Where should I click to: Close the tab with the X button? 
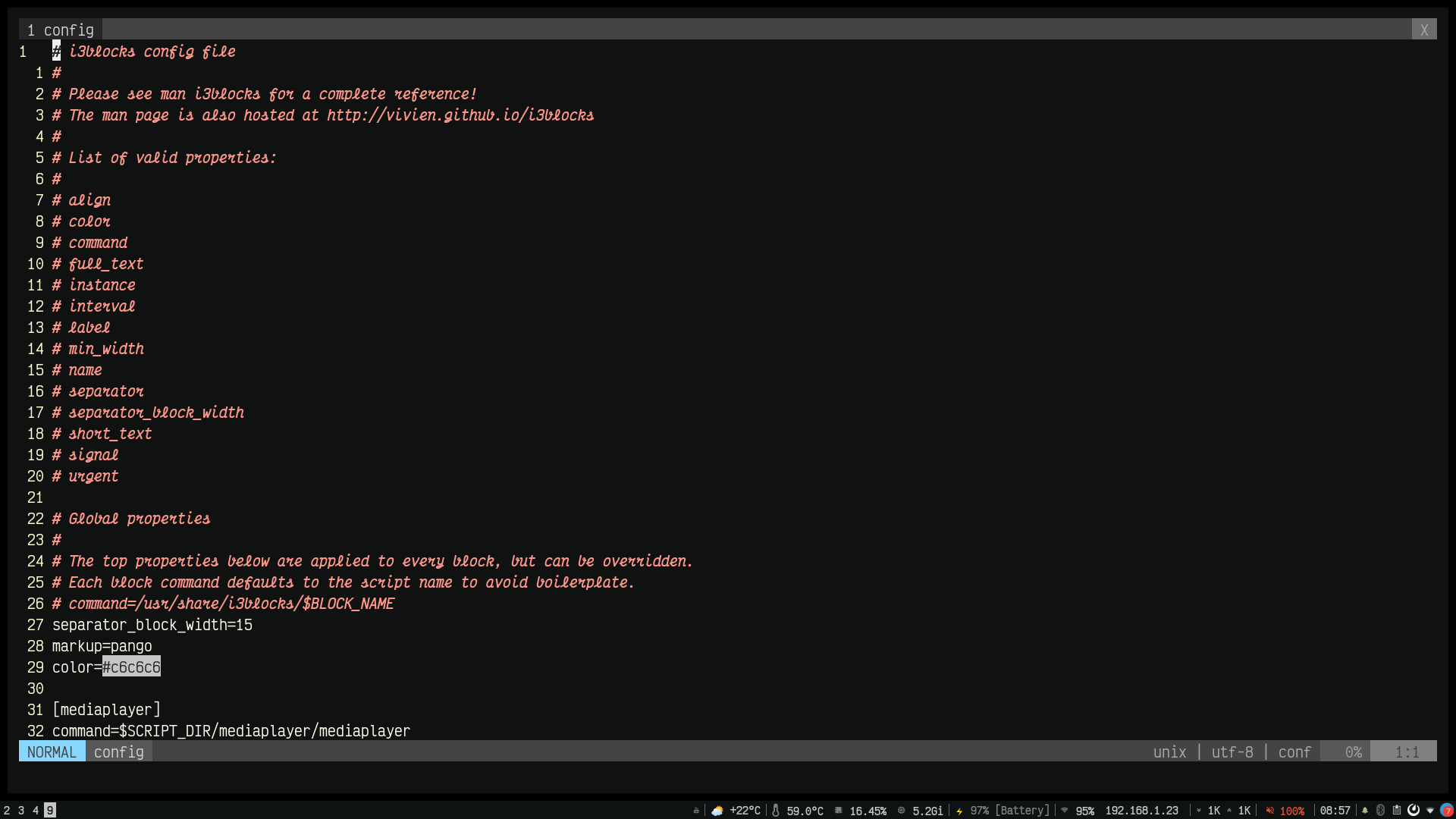point(1424,30)
